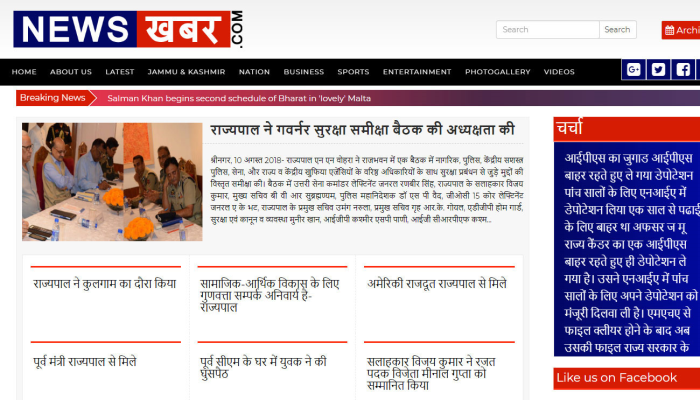Open the Entertainment section

pos(417,72)
